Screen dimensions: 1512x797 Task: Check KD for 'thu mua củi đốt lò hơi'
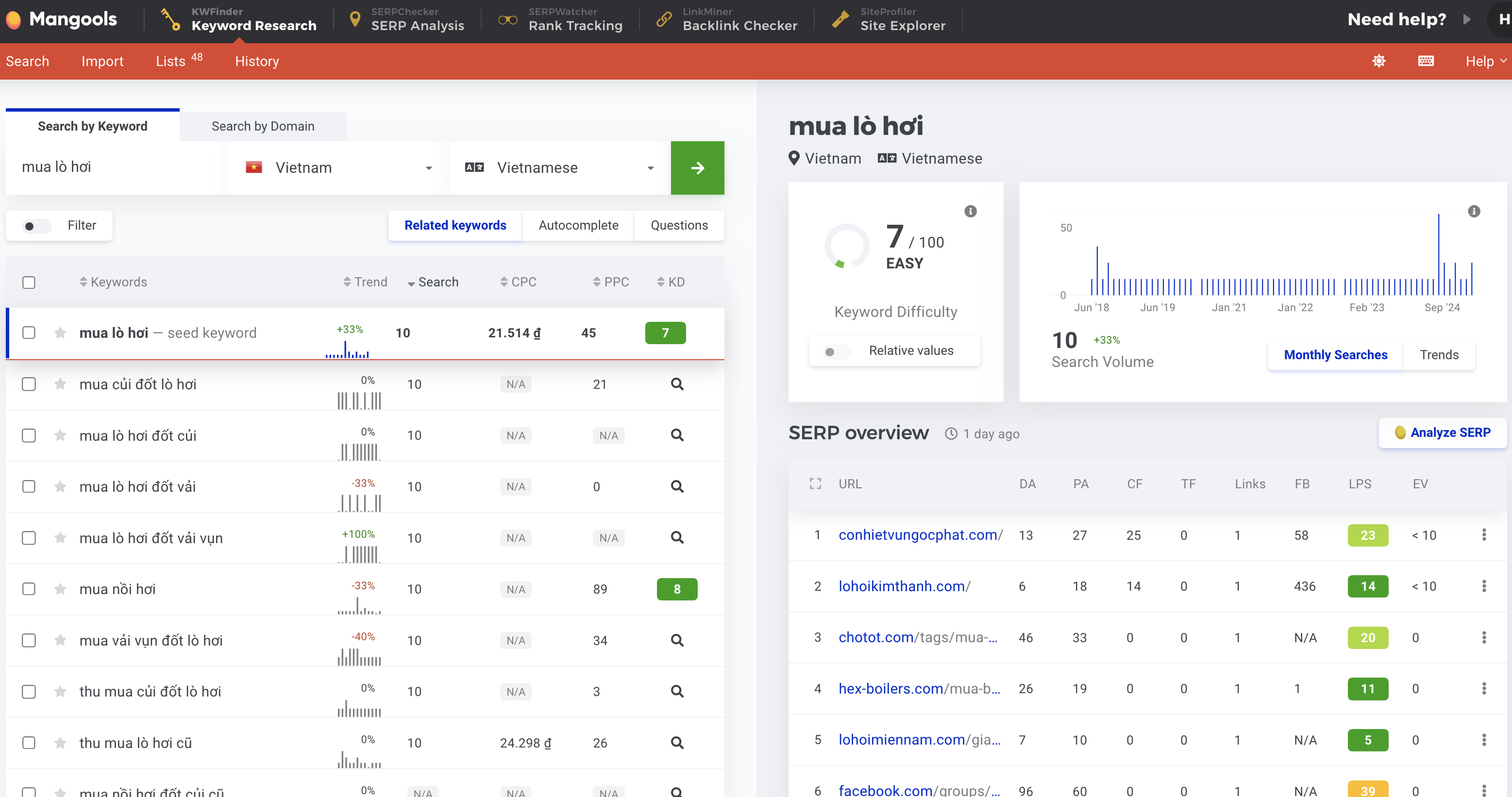(x=677, y=691)
